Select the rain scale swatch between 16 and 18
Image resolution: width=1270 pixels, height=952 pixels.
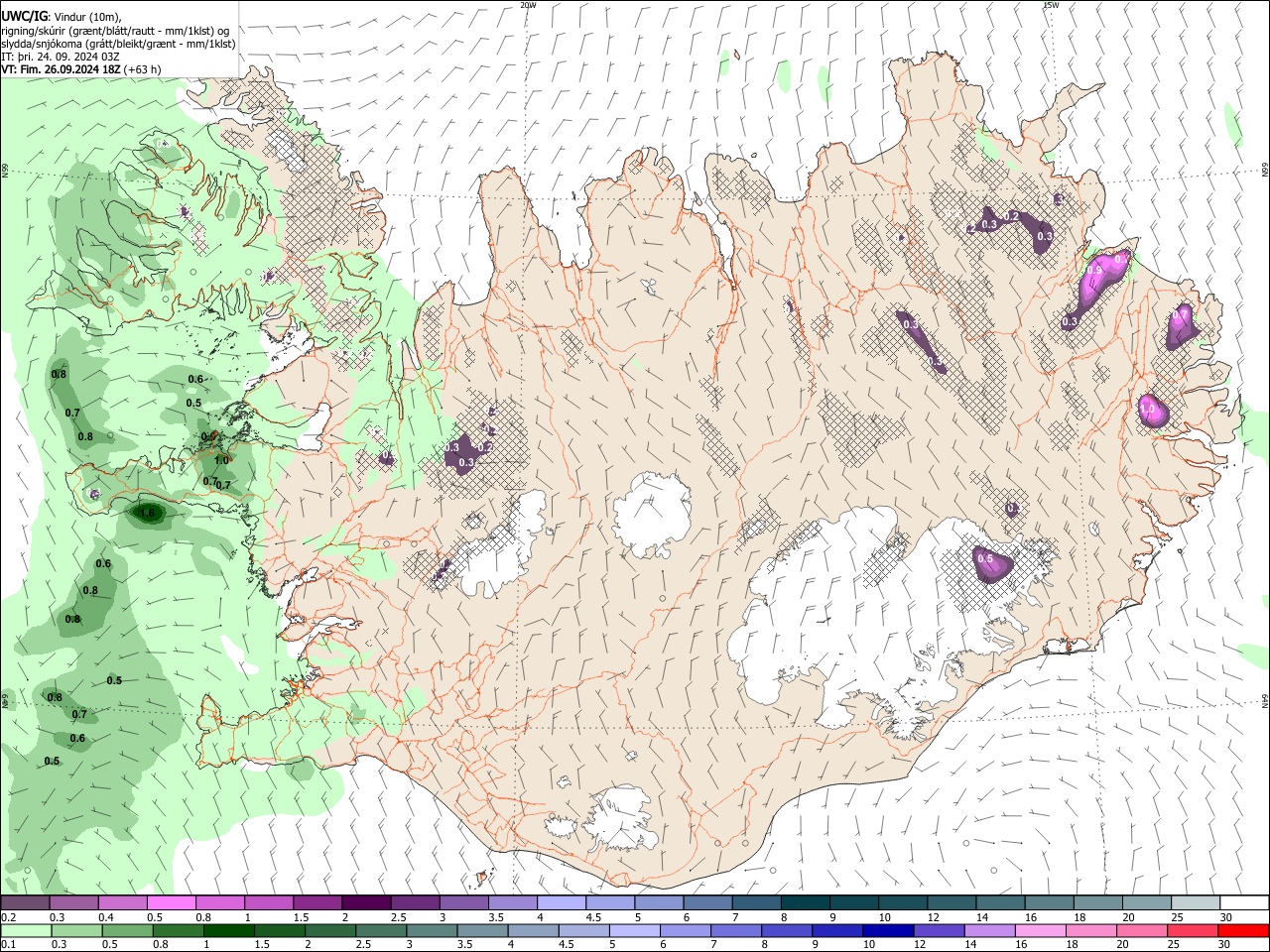tap(1039, 930)
